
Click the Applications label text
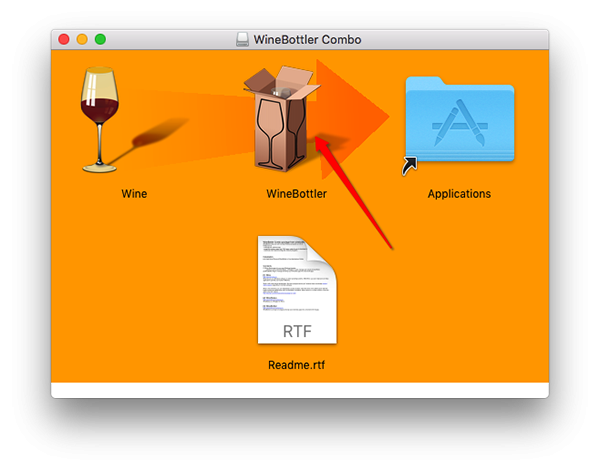[x=459, y=194]
